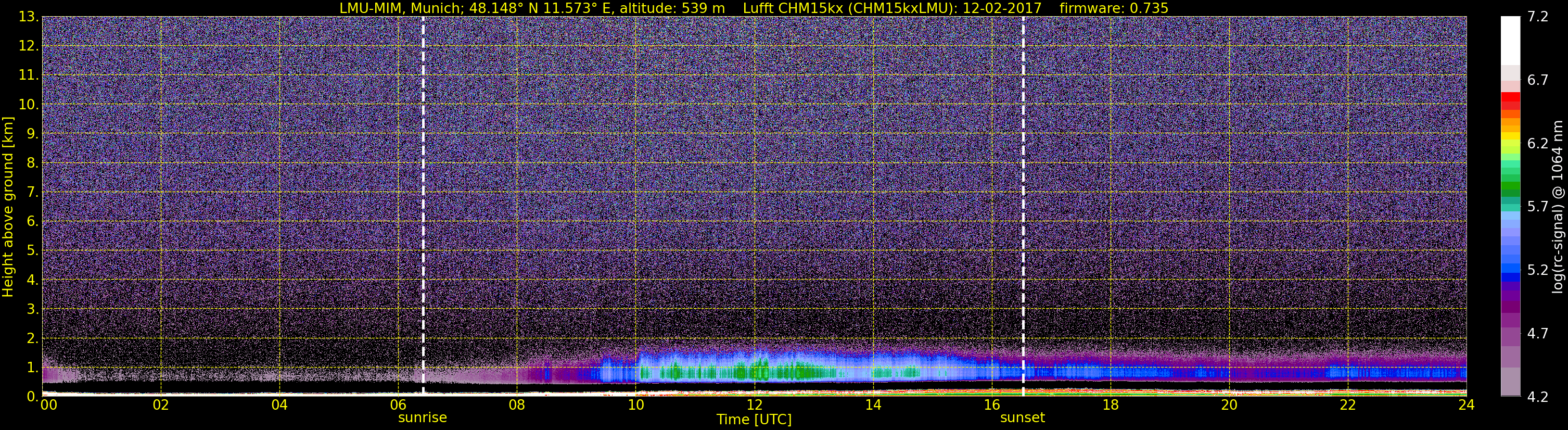Click the time axis tick label "00"
Viewport: 1568px width, 430px height.
[49, 405]
